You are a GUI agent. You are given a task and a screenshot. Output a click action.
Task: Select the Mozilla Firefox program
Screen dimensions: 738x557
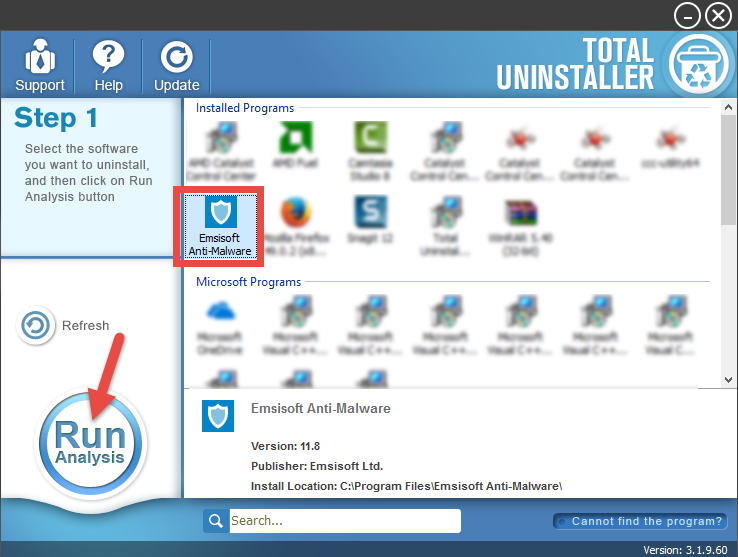(297, 226)
